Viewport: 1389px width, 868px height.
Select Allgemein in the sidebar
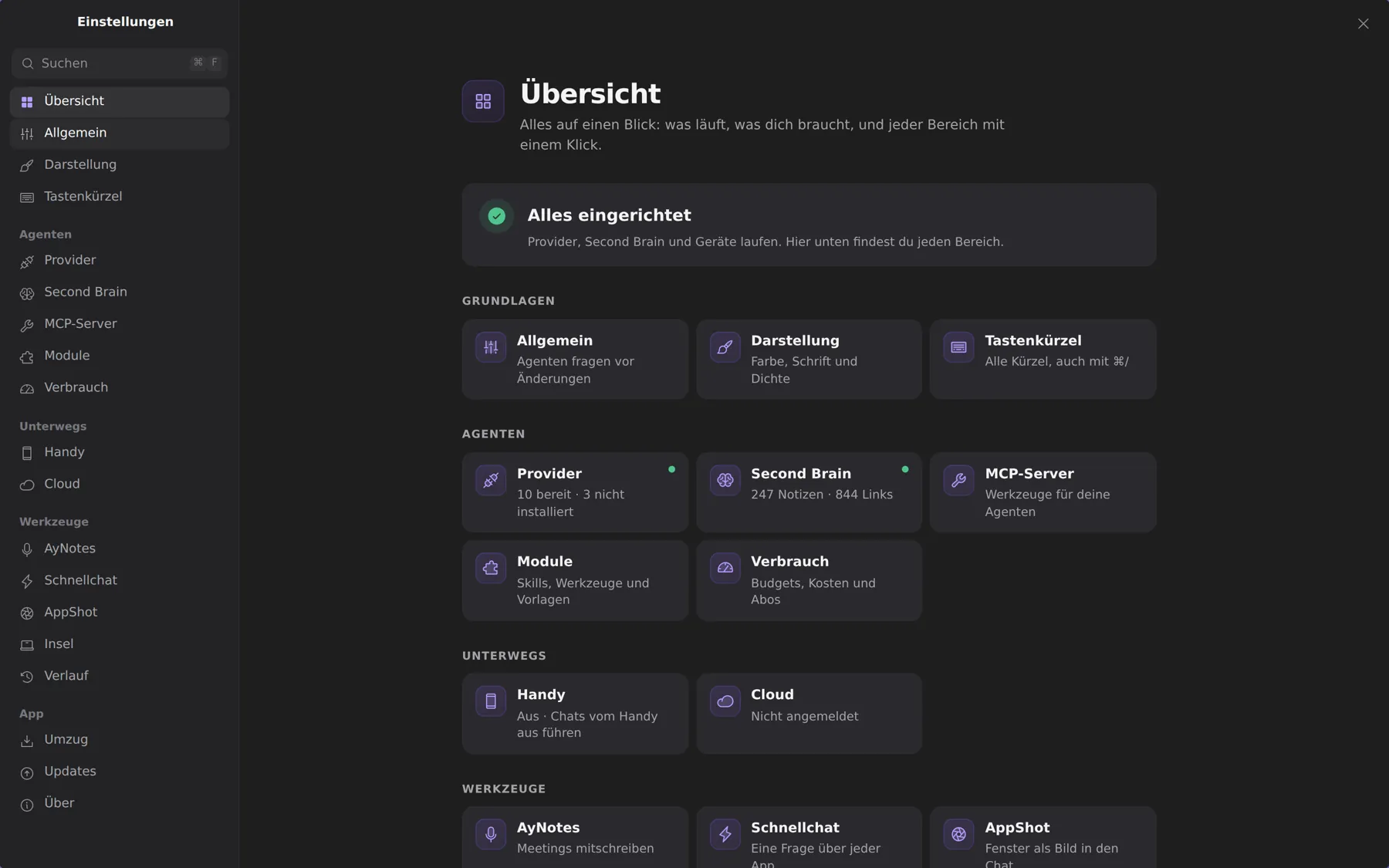pyautogui.click(x=120, y=133)
